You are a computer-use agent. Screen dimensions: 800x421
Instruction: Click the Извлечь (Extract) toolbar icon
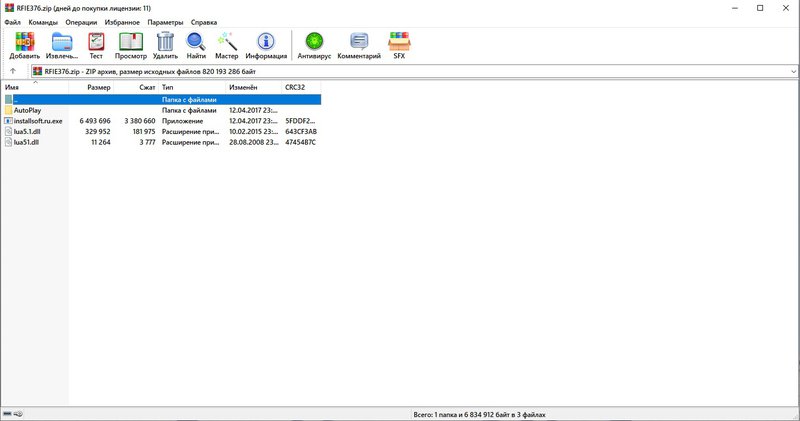click(x=62, y=41)
